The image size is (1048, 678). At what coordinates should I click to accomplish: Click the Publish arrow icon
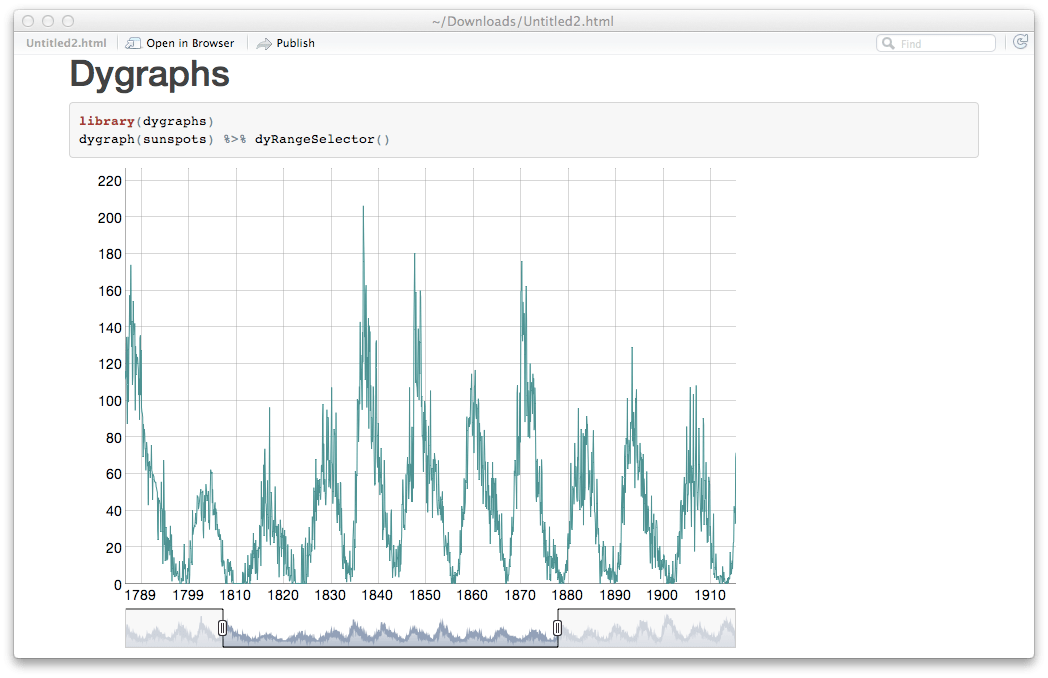(x=264, y=43)
